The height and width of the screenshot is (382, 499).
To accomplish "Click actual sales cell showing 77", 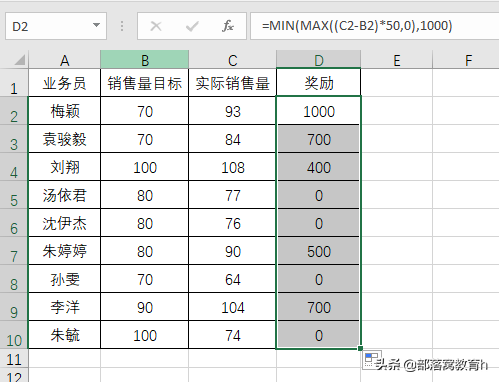I will tap(232, 195).
